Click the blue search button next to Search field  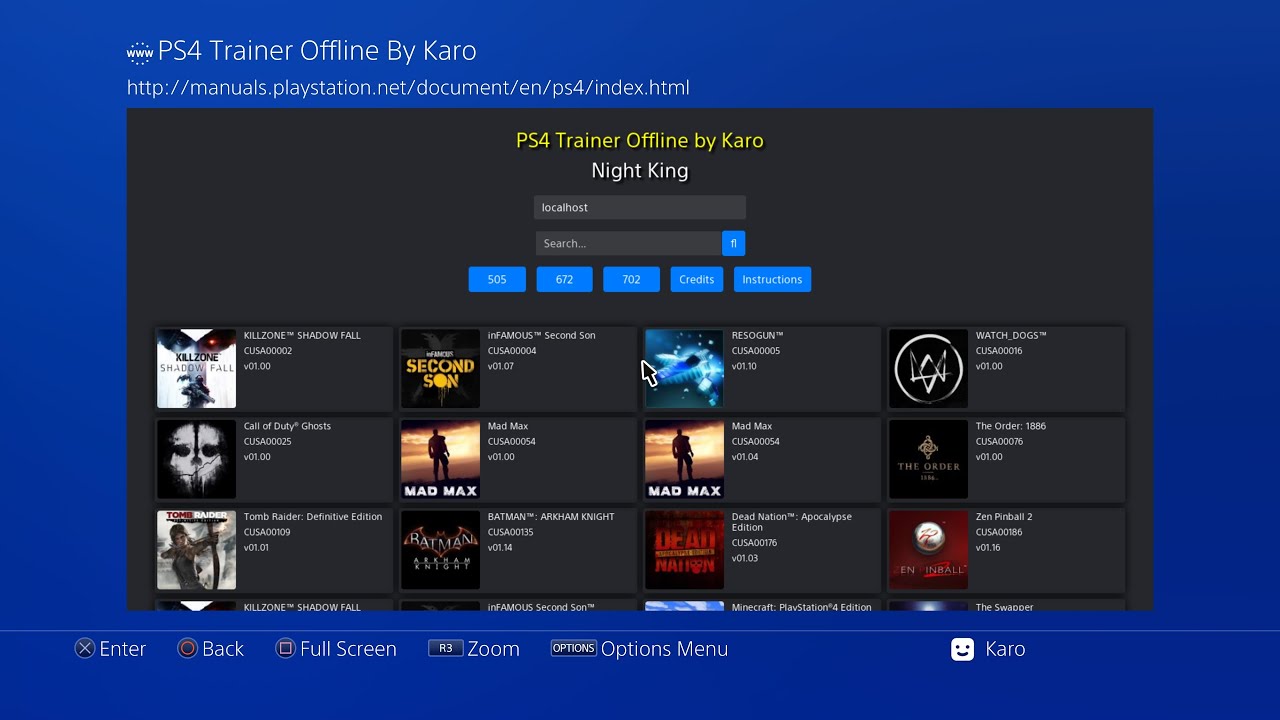click(733, 243)
